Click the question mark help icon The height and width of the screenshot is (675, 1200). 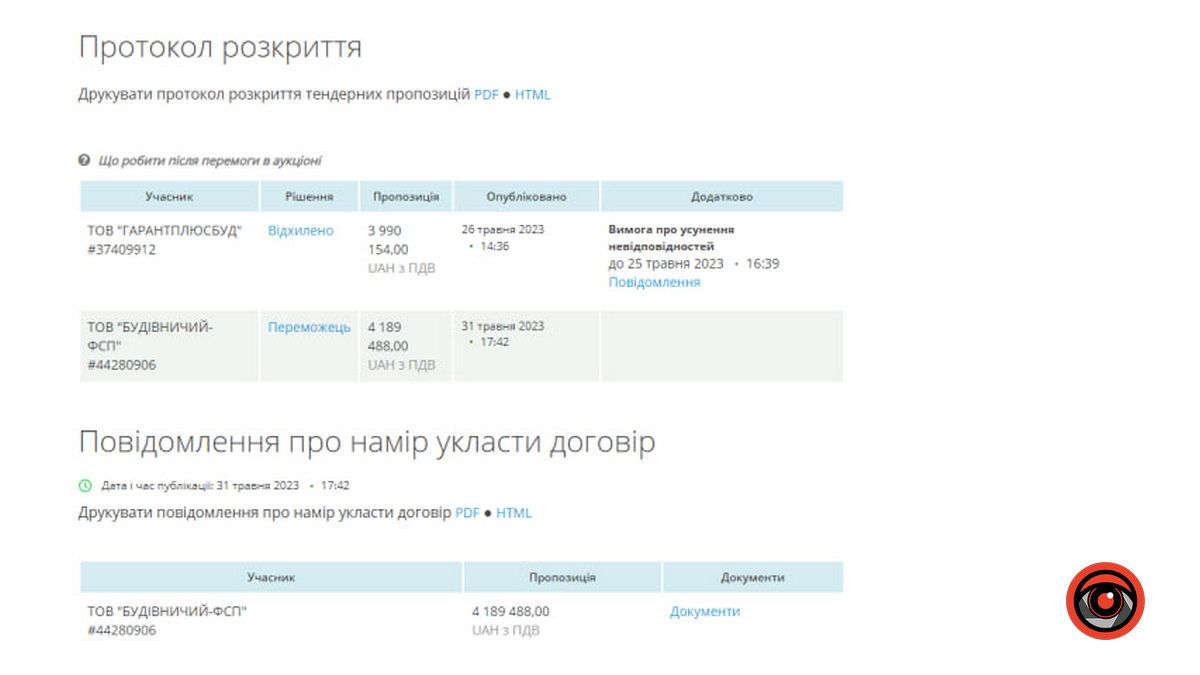click(x=87, y=158)
